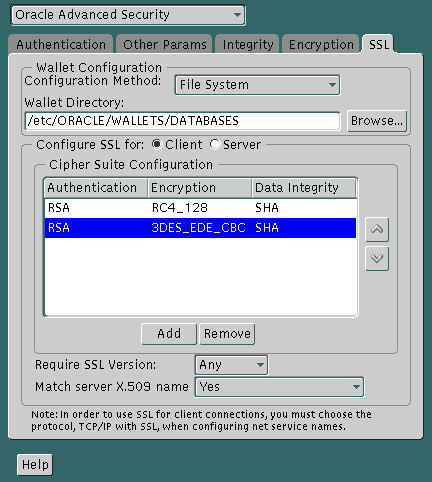
Task: Click SHA in the 3DES_EDE_CBC row
Action: (x=267, y=228)
